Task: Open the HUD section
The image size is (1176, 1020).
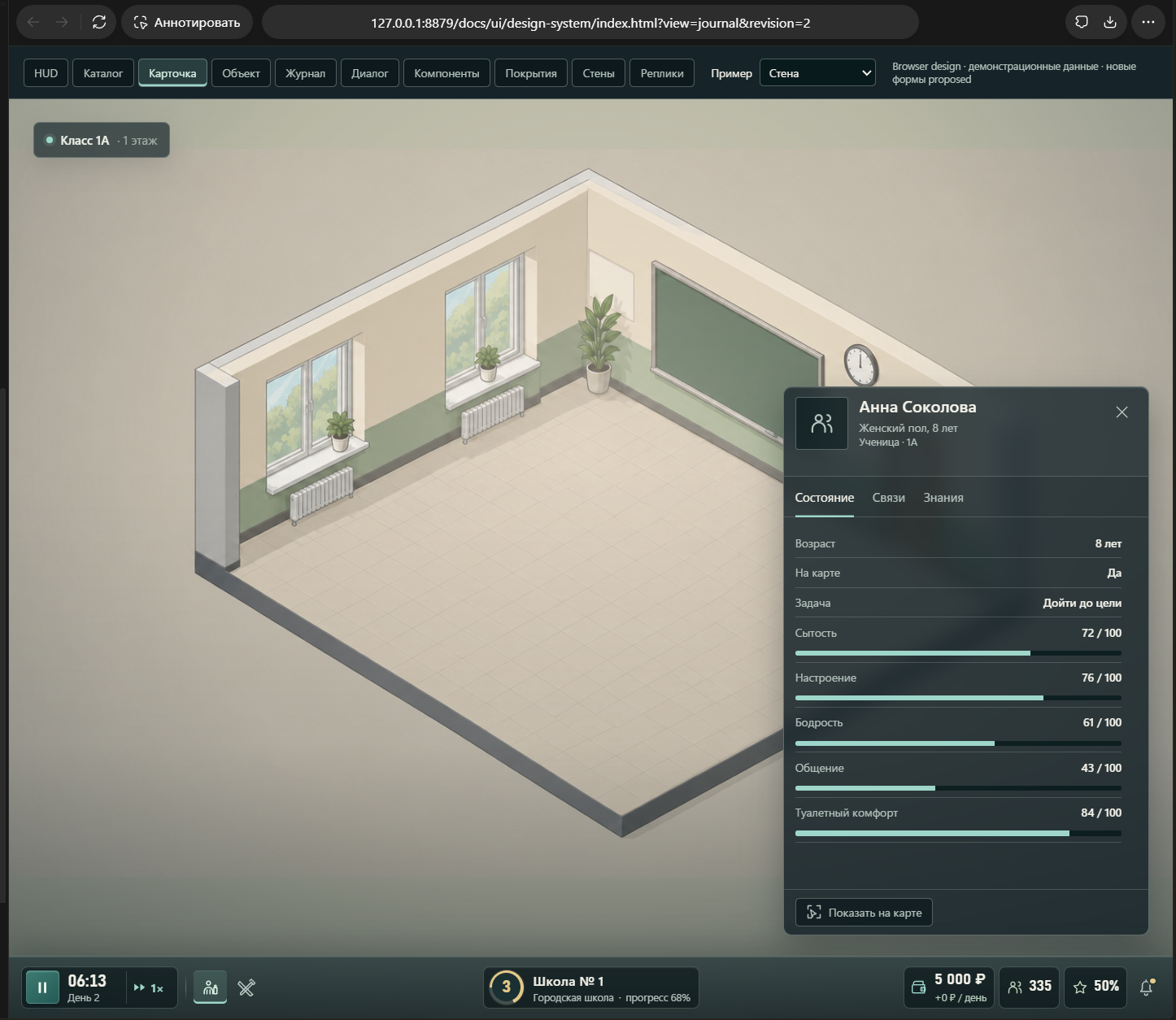Action: [x=46, y=73]
